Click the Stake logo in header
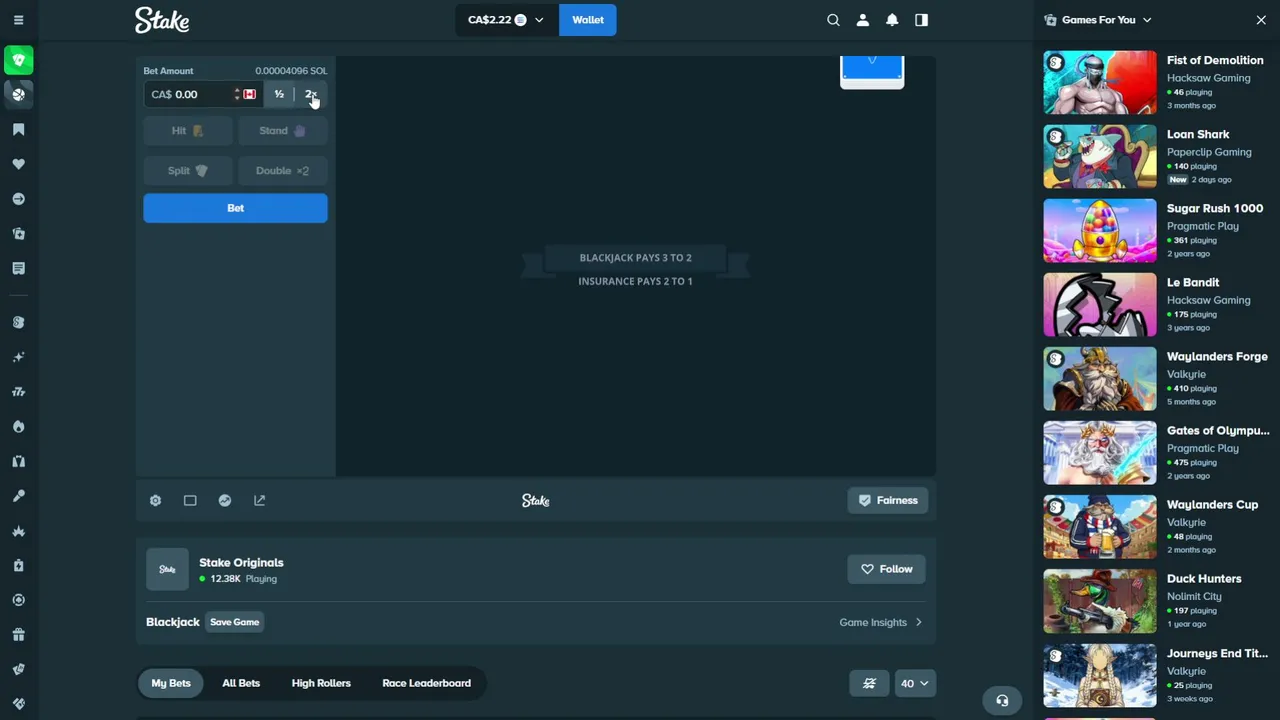The width and height of the screenshot is (1280, 720). [x=162, y=20]
